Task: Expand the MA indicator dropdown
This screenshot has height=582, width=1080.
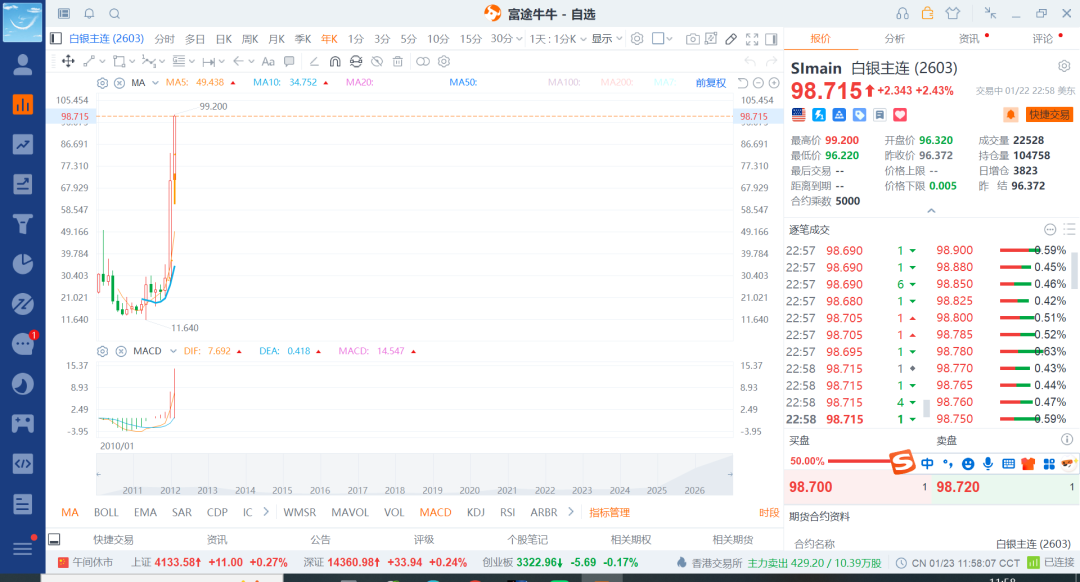Action: (x=153, y=82)
